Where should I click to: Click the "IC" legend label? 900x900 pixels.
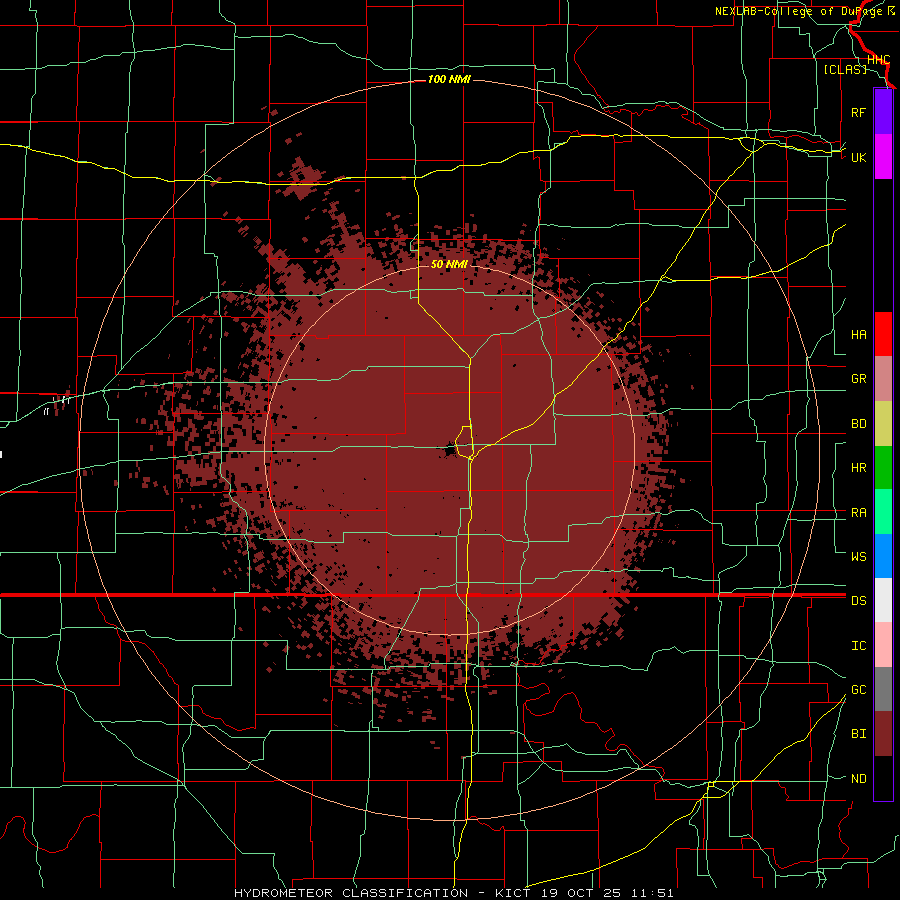(x=858, y=645)
